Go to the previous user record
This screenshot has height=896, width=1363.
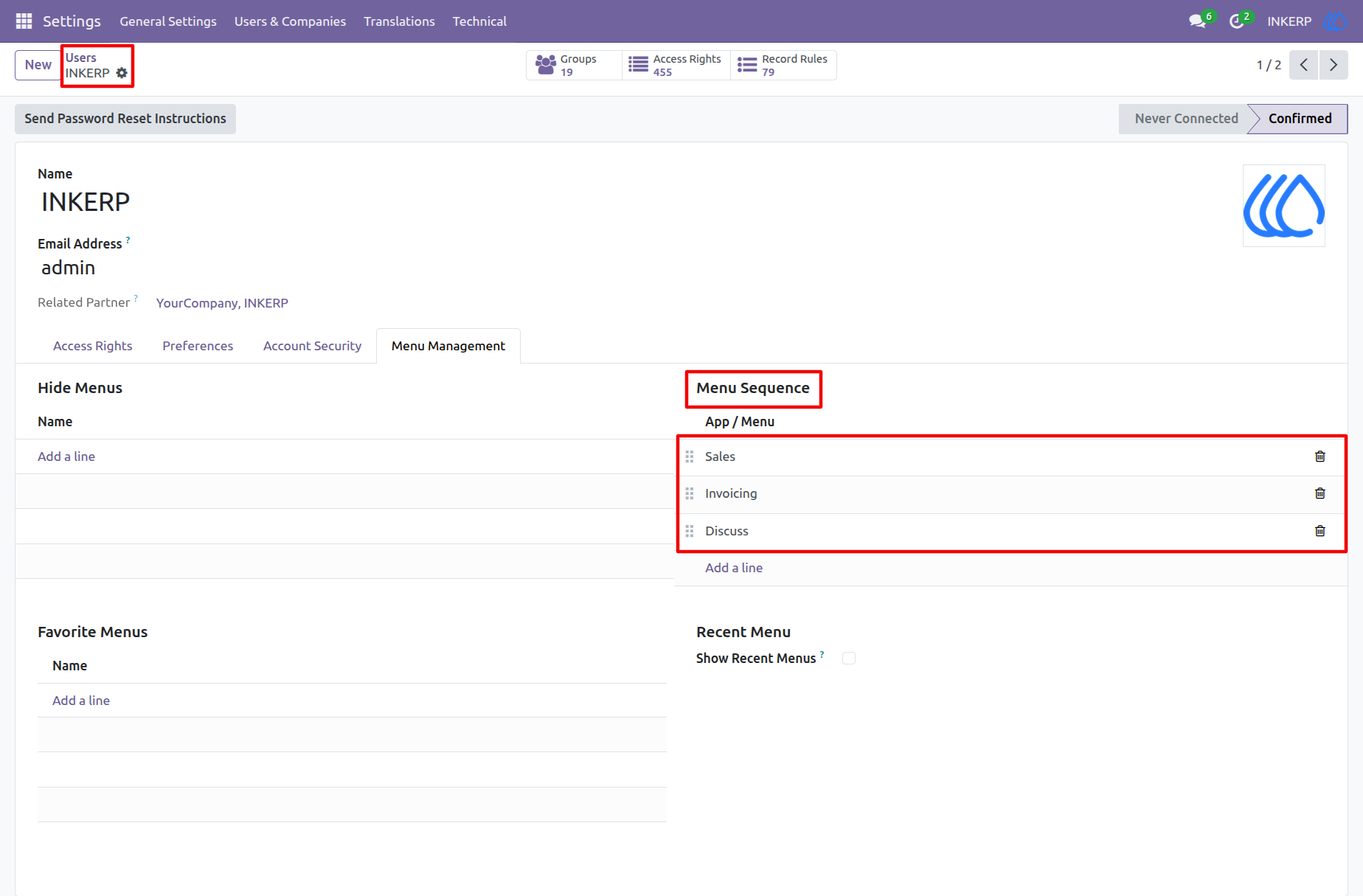[x=1304, y=65]
